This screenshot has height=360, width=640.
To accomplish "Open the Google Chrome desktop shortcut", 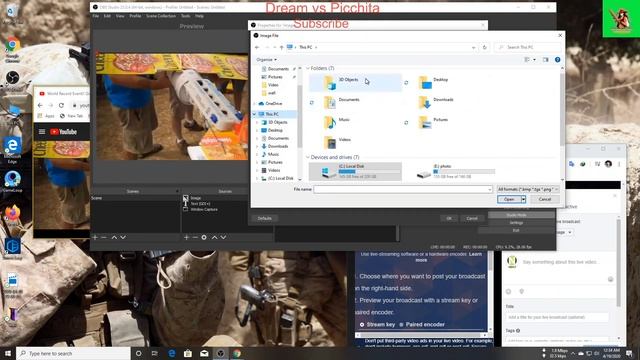I will point(12,50).
